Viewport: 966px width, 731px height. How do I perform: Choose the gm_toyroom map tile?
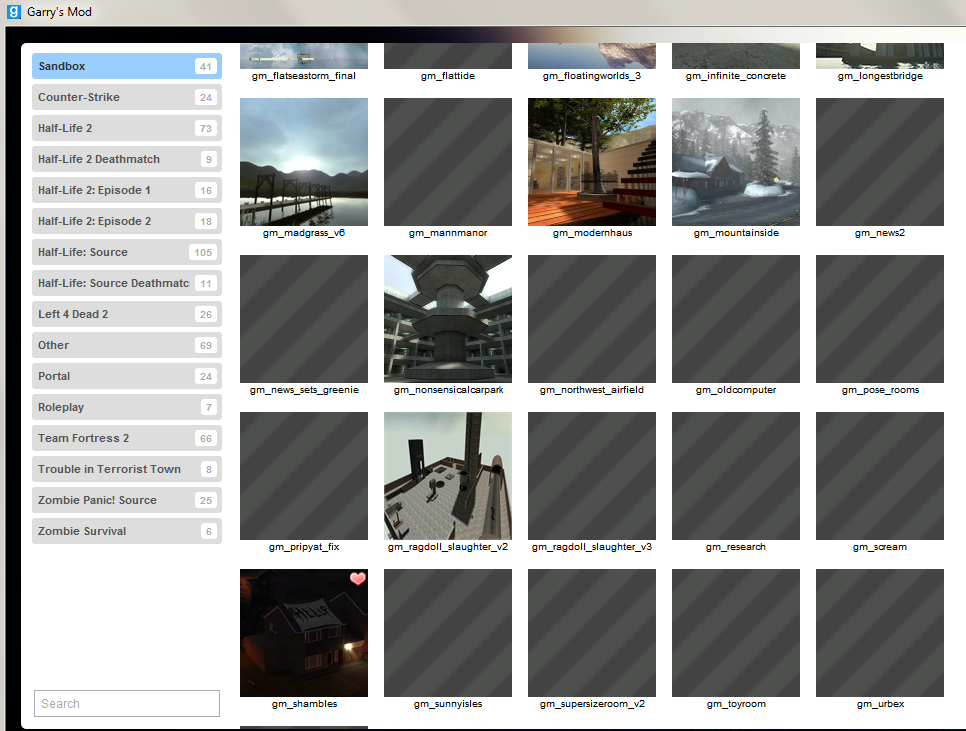pyautogui.click(x=736, y=633)
